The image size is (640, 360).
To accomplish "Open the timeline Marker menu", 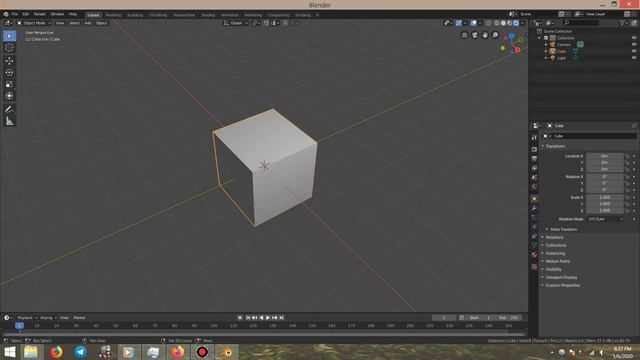I will point(79,318).
